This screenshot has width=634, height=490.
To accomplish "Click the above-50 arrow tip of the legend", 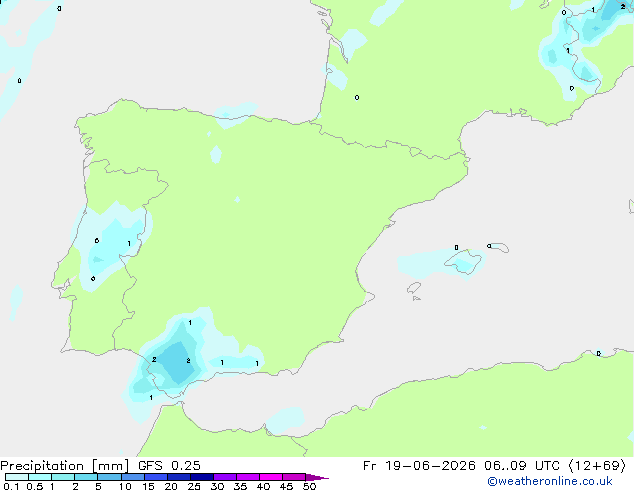I will pyautogui.click(x=317, y=477).
